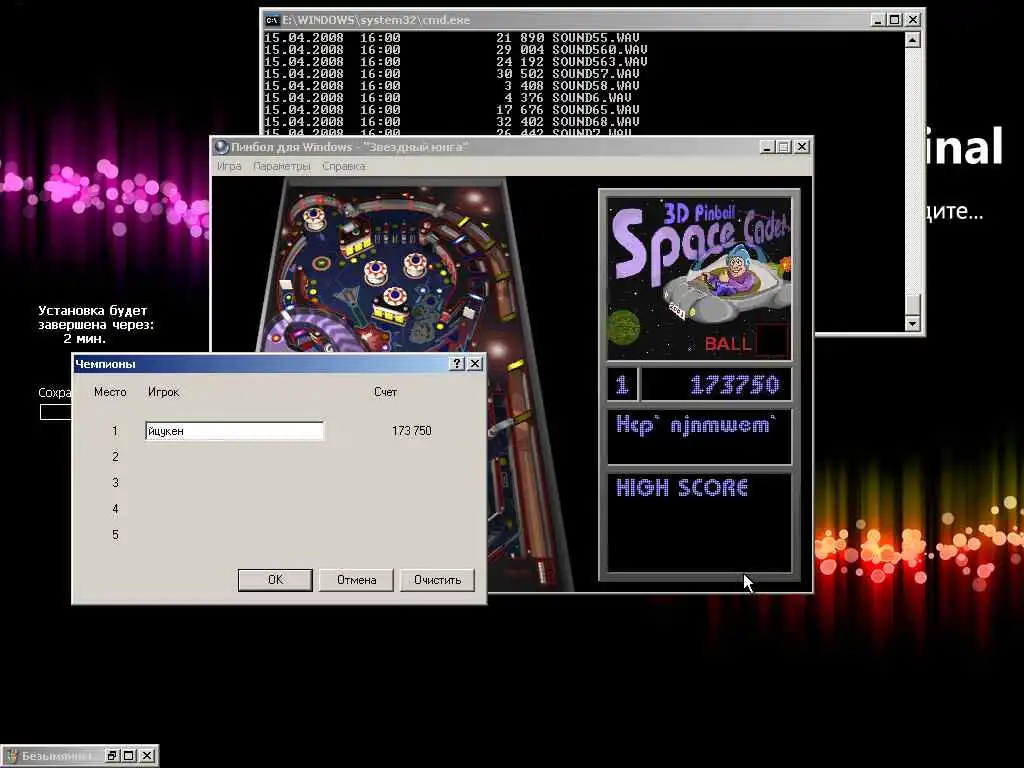Click cmd.exe scrollbar down arrow
1024x768 pixels.
pyautogui.click(x=912, y=323)
